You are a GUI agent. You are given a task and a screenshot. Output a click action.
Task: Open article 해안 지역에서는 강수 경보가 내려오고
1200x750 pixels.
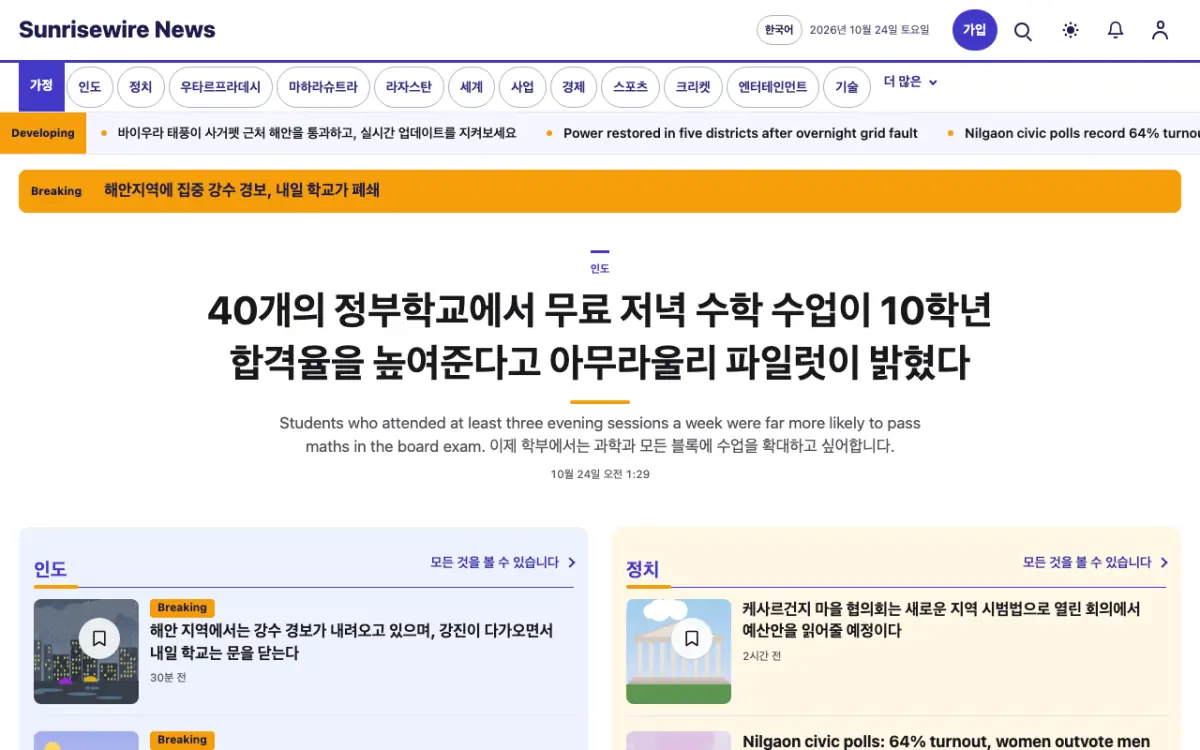(351, 642)
